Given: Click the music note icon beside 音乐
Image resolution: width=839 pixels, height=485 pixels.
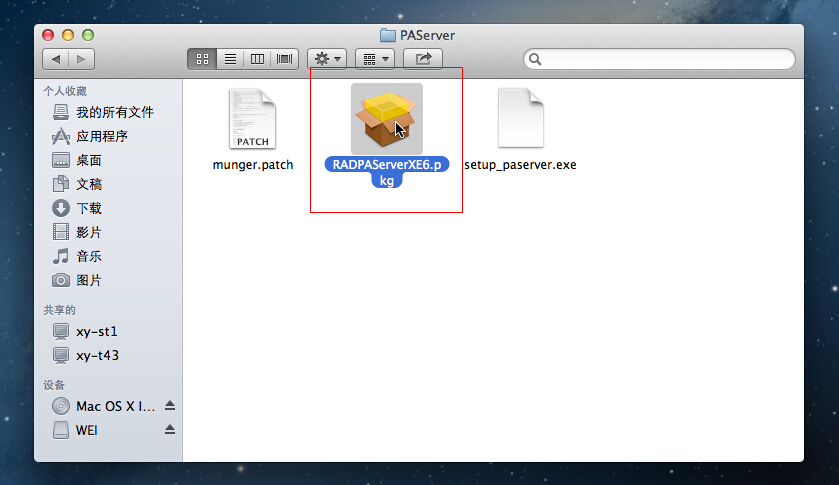Looking at the screenshot, I should (60, 256).
